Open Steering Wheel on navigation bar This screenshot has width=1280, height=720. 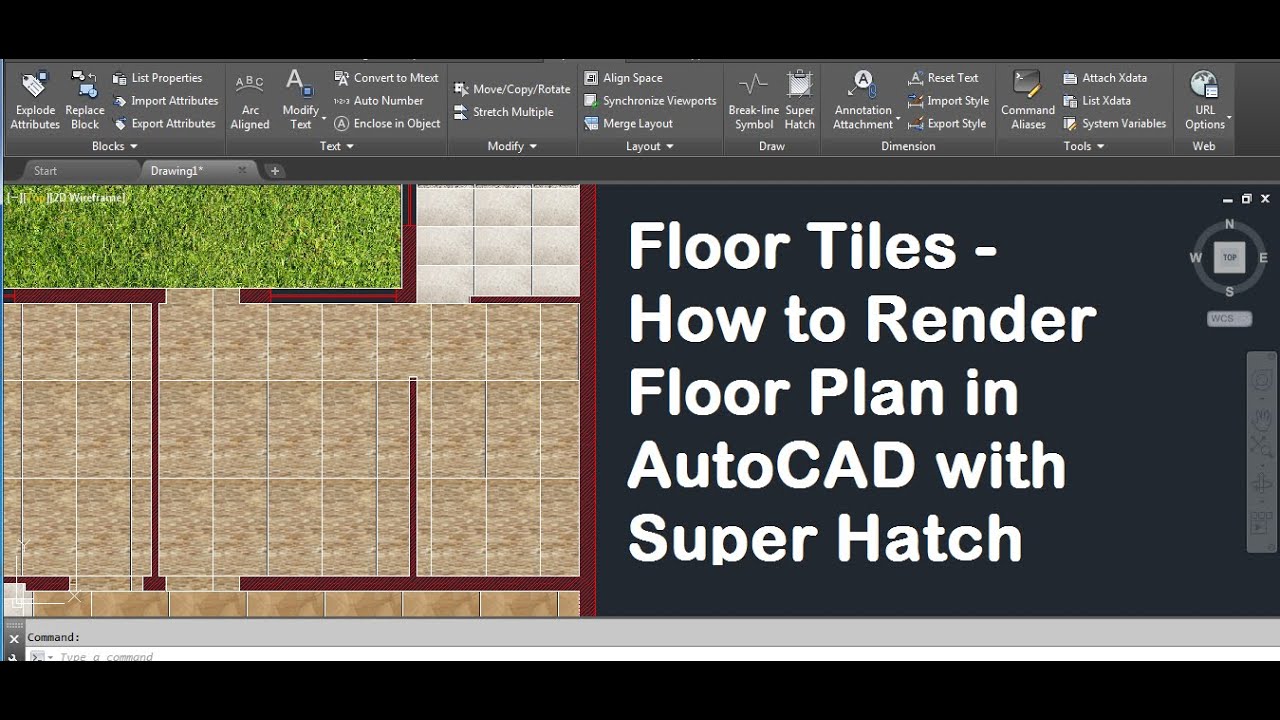click(x=1262, y=381)
